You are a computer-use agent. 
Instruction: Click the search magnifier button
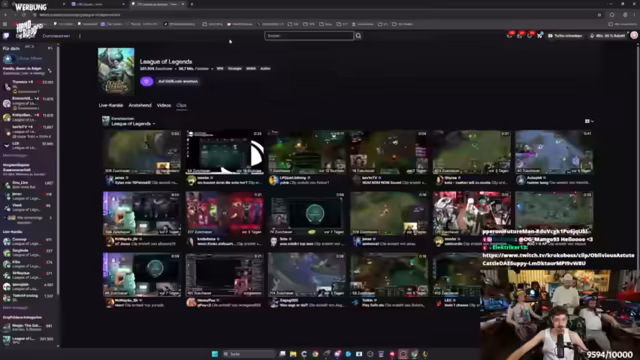[358, 36]
